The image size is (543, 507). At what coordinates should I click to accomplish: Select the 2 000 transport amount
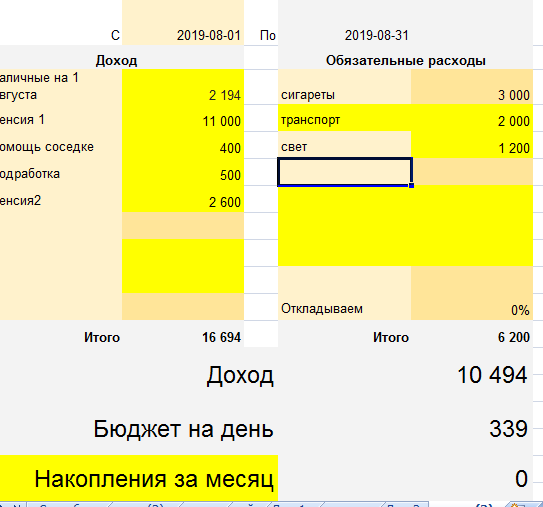(514, 122)
